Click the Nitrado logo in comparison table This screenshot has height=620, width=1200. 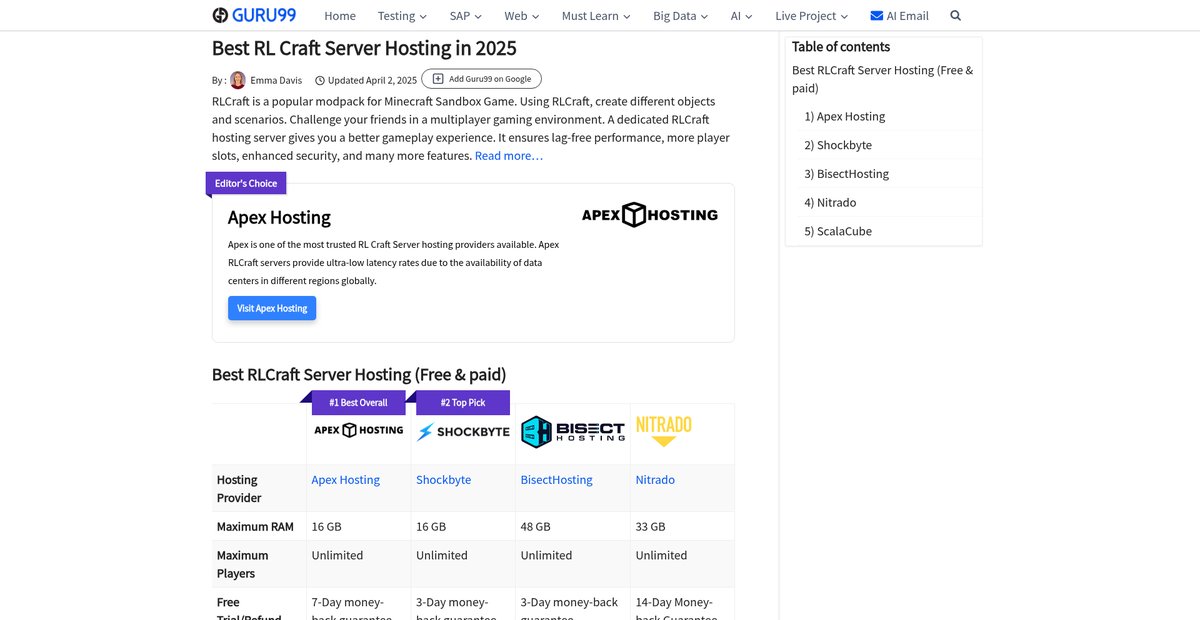pyautogui.click(x=664, y=431)
